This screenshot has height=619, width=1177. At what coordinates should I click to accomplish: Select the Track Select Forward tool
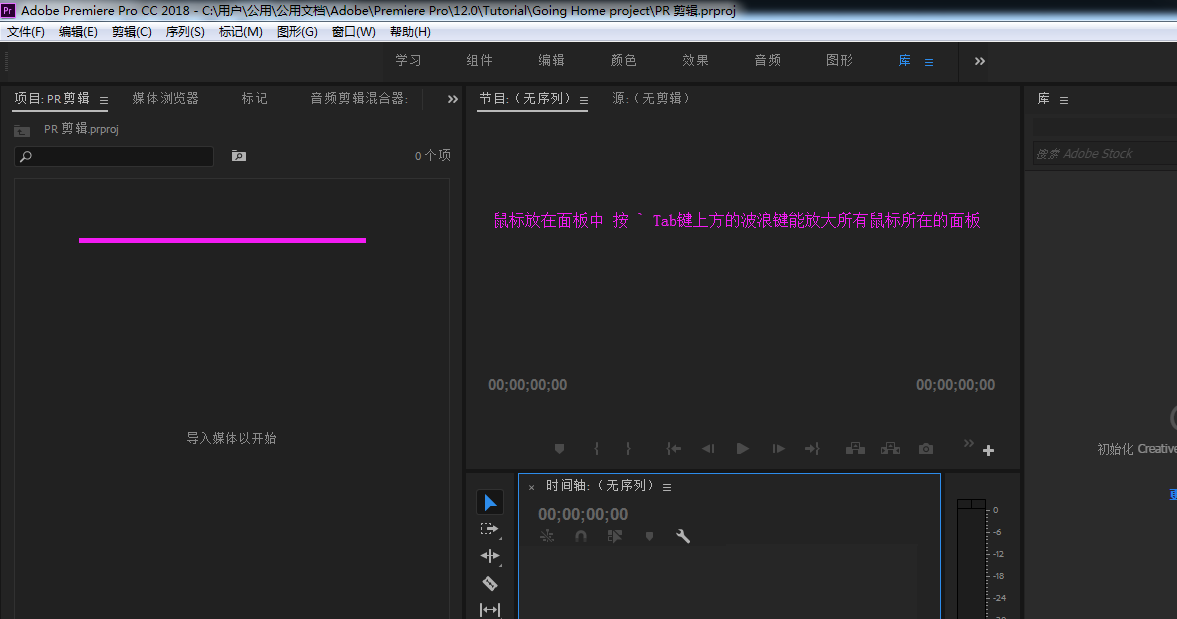coord(489,530)
